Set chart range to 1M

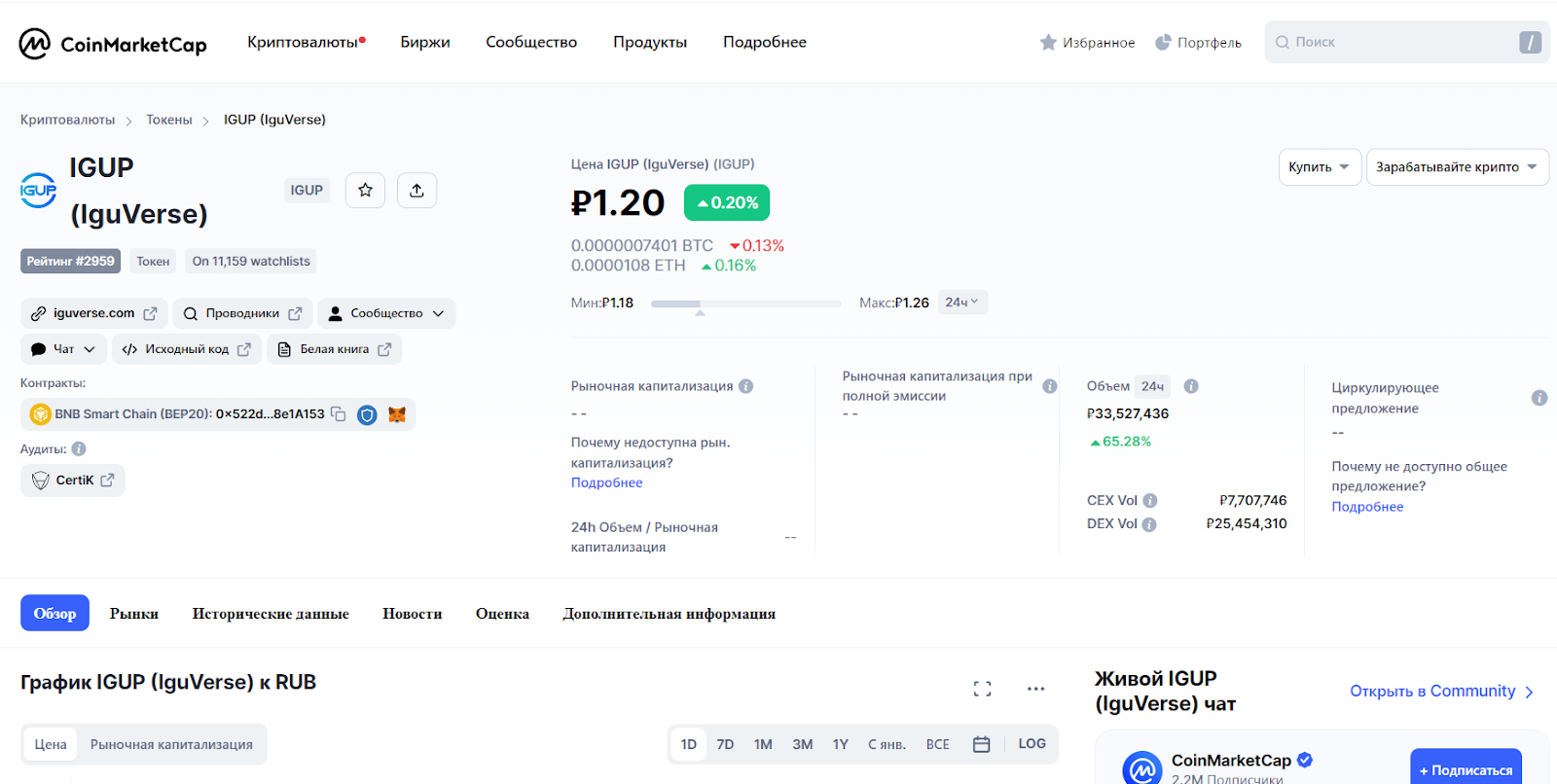click(x=763, y=745)
